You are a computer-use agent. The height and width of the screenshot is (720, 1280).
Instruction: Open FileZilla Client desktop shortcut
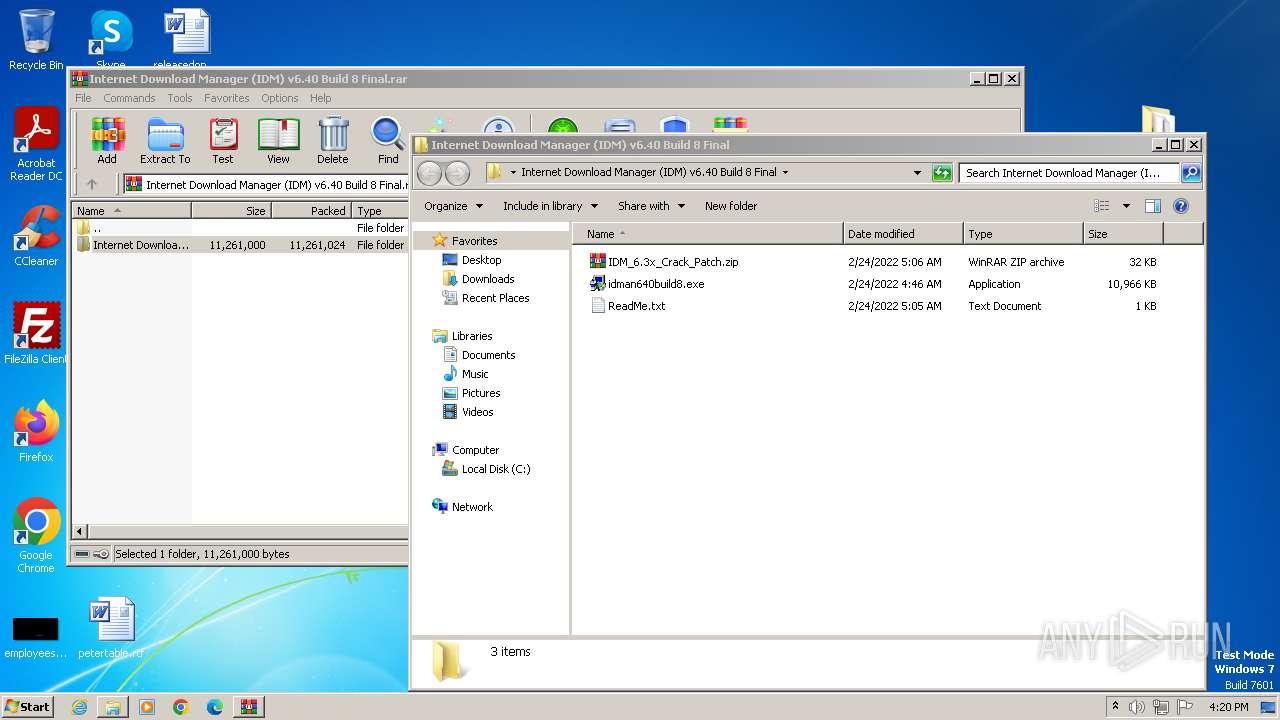pos(36,333)
